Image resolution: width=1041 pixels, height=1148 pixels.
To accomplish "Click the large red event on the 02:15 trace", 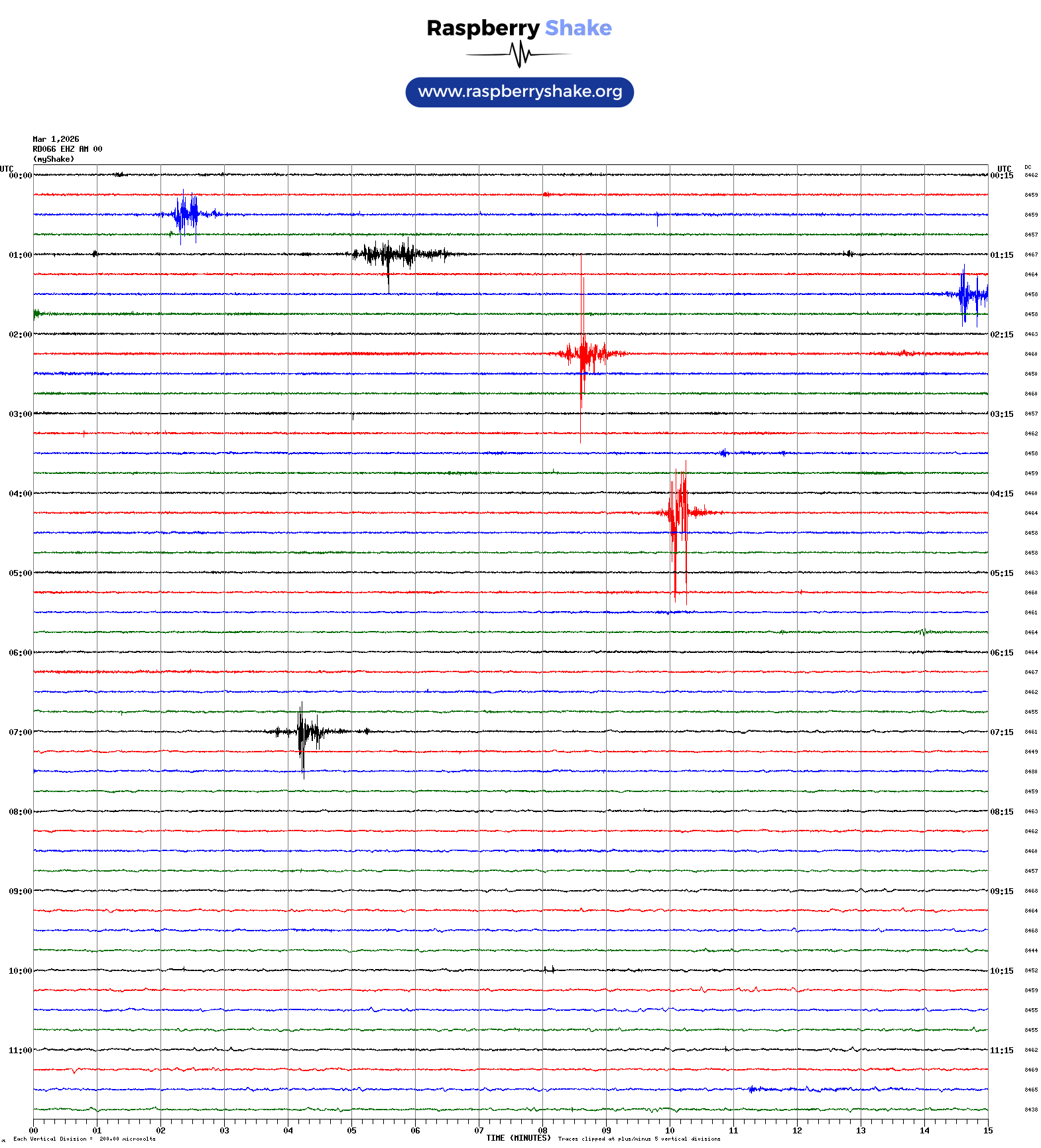I will tap(583, 353).
